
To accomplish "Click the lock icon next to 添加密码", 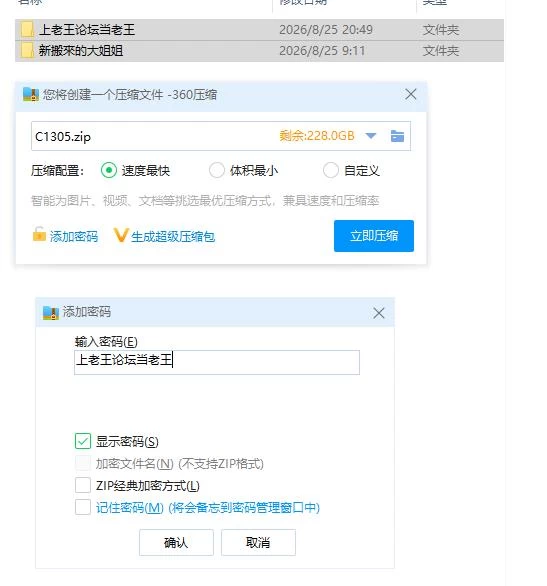I will 39,235.
